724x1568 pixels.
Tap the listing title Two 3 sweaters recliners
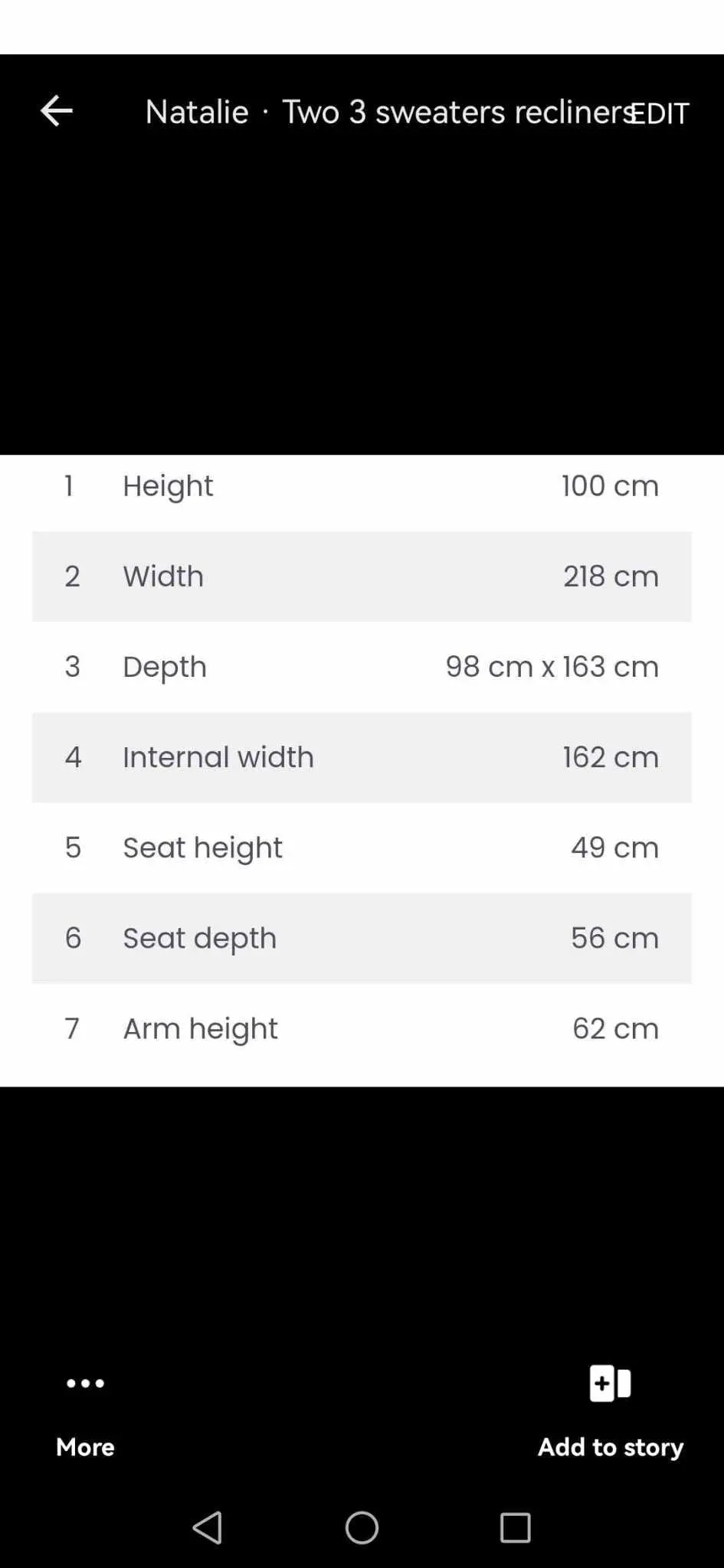[457, 112]
